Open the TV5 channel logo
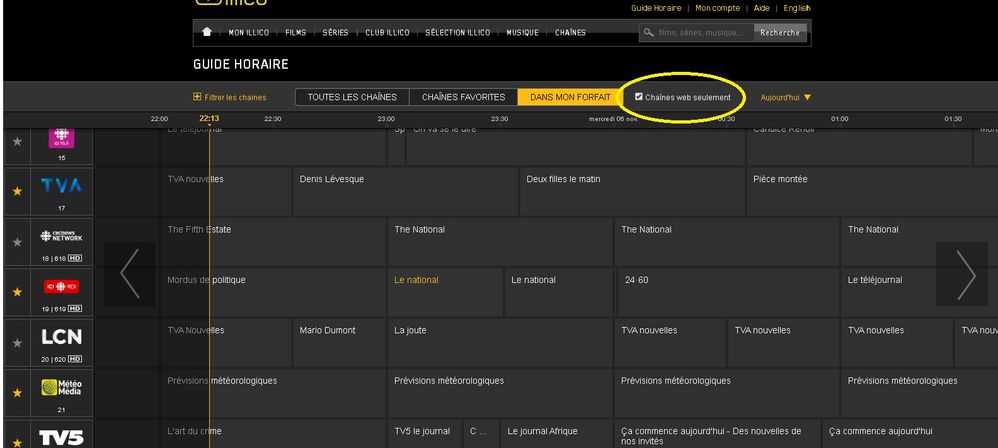 61,437
